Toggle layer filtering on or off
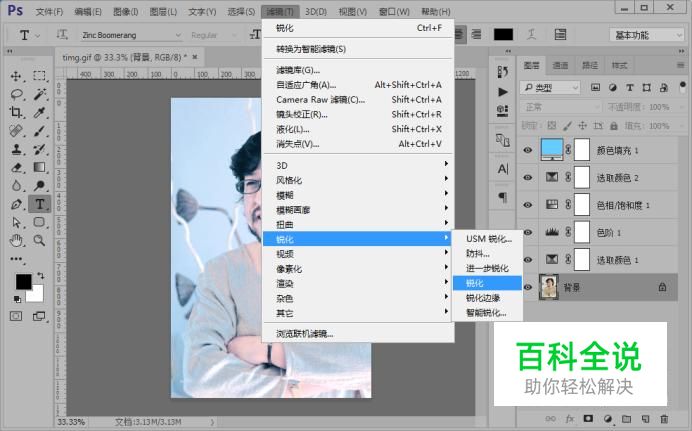Viewport: 692px width, 431px height. point(682,85)
